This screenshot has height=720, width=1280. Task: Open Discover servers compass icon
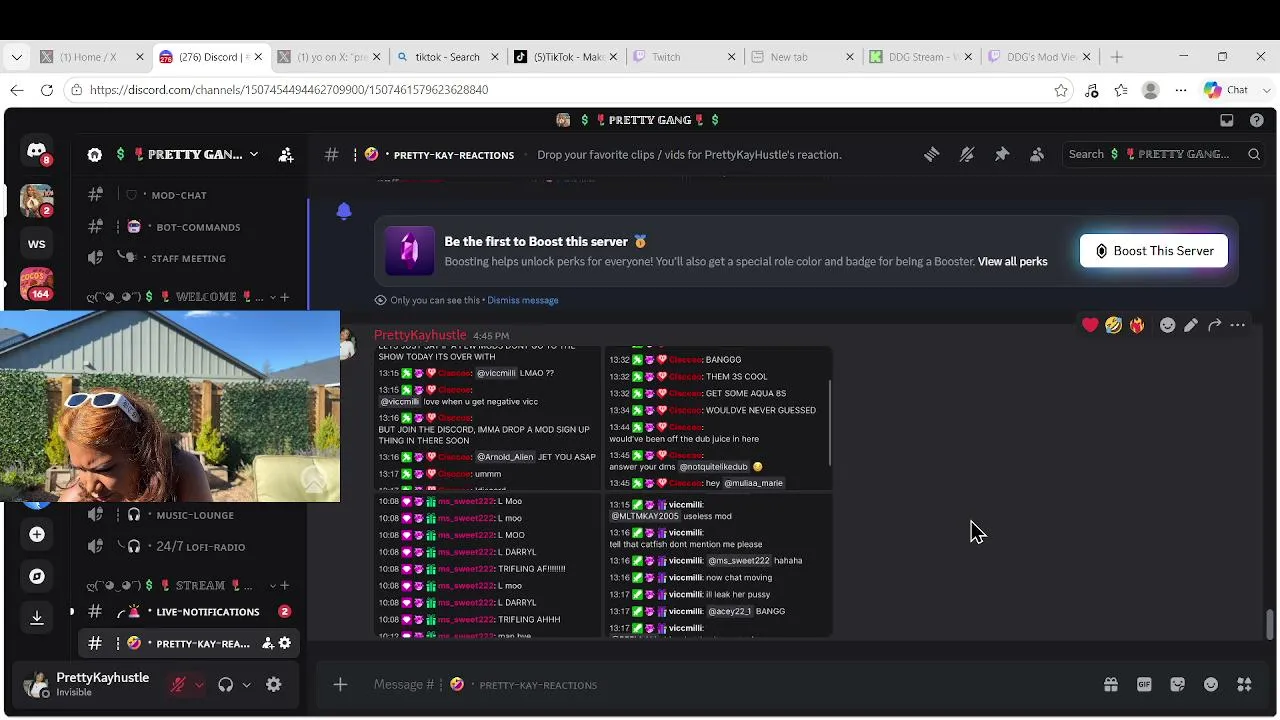(37, 576)
